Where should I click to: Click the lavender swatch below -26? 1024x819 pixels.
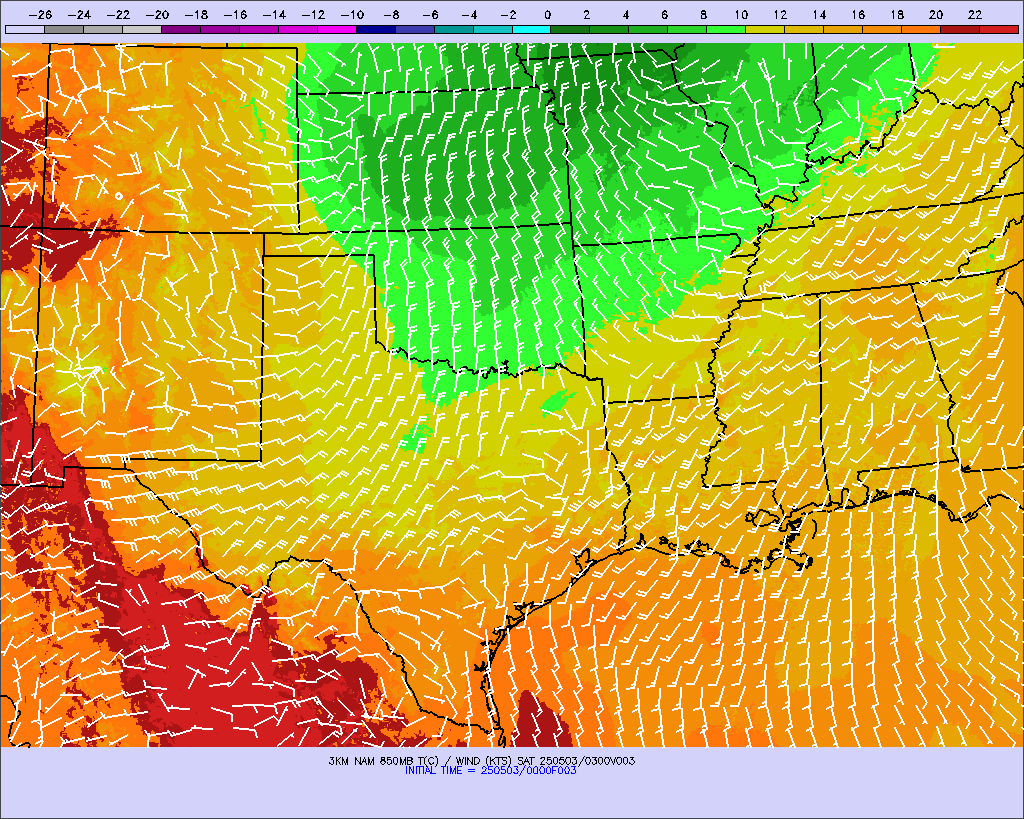pos(25,29)
